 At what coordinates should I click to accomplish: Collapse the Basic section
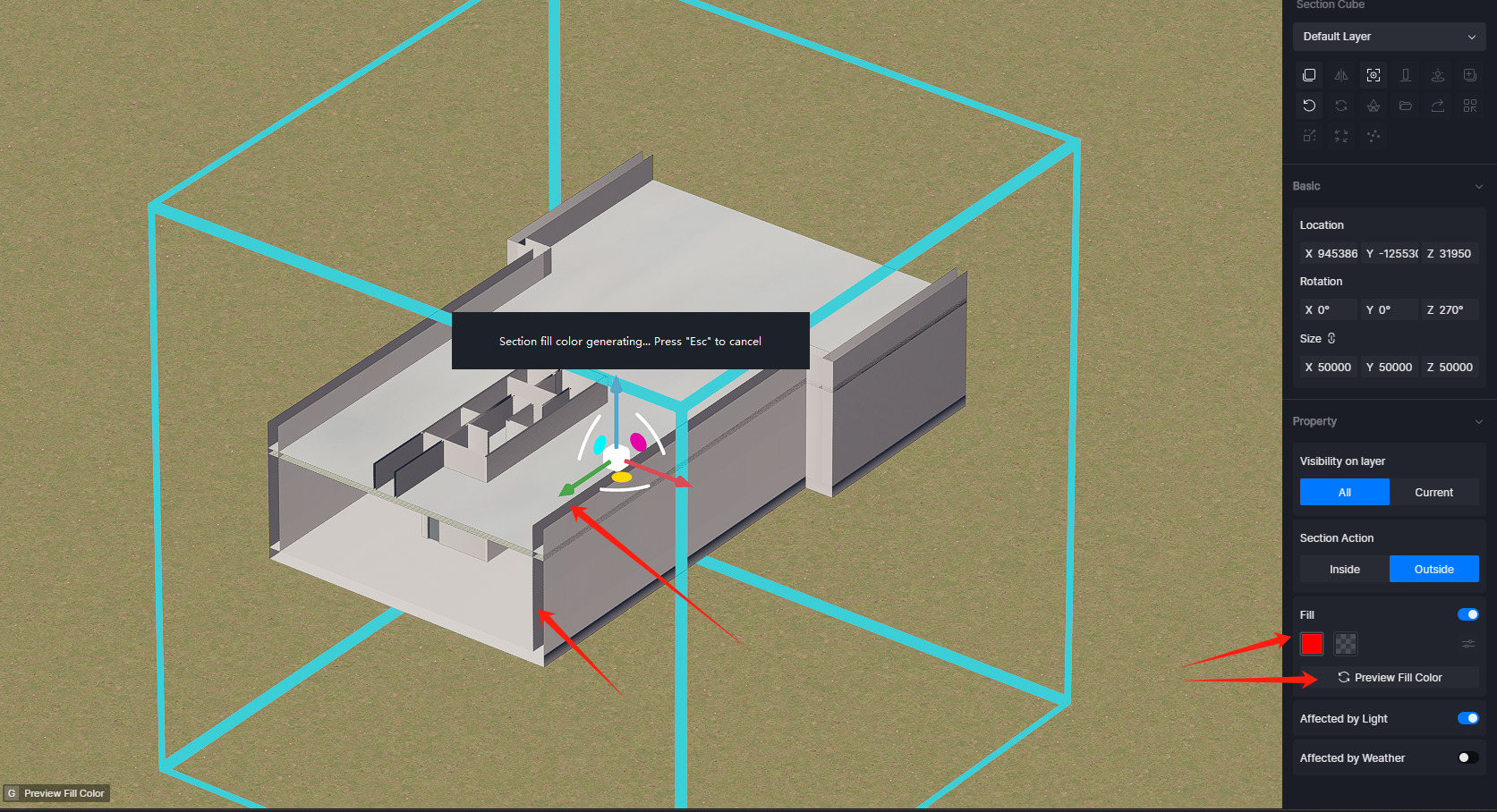[x=1478, y=186]
